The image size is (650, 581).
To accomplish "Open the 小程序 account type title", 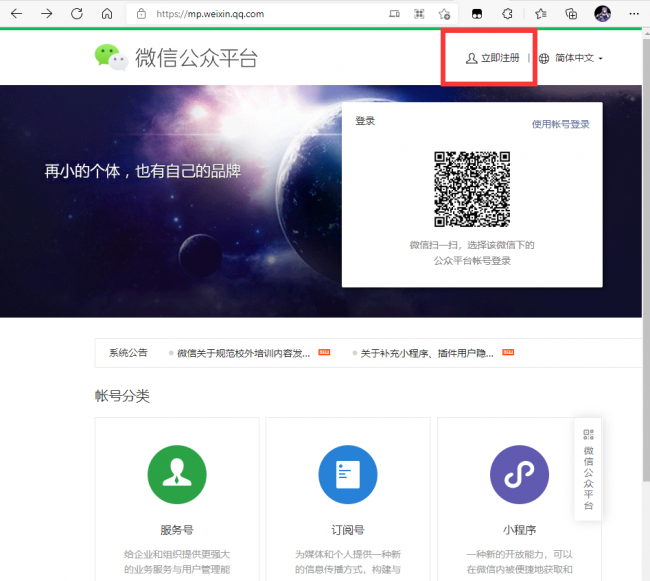I will (x=519, y=530).
